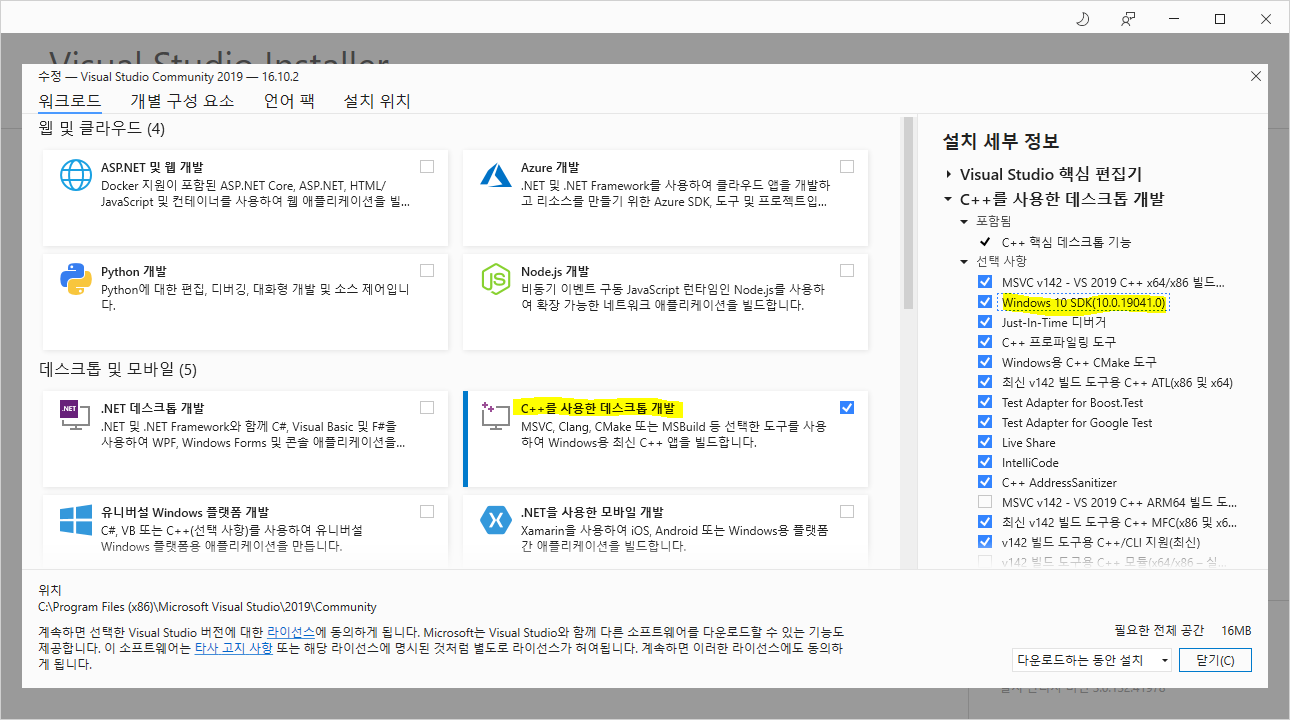1290x720 pixels.
Task: Click the C++ 핵심 데스크톱 기능 item
Action: (1066, 242)
